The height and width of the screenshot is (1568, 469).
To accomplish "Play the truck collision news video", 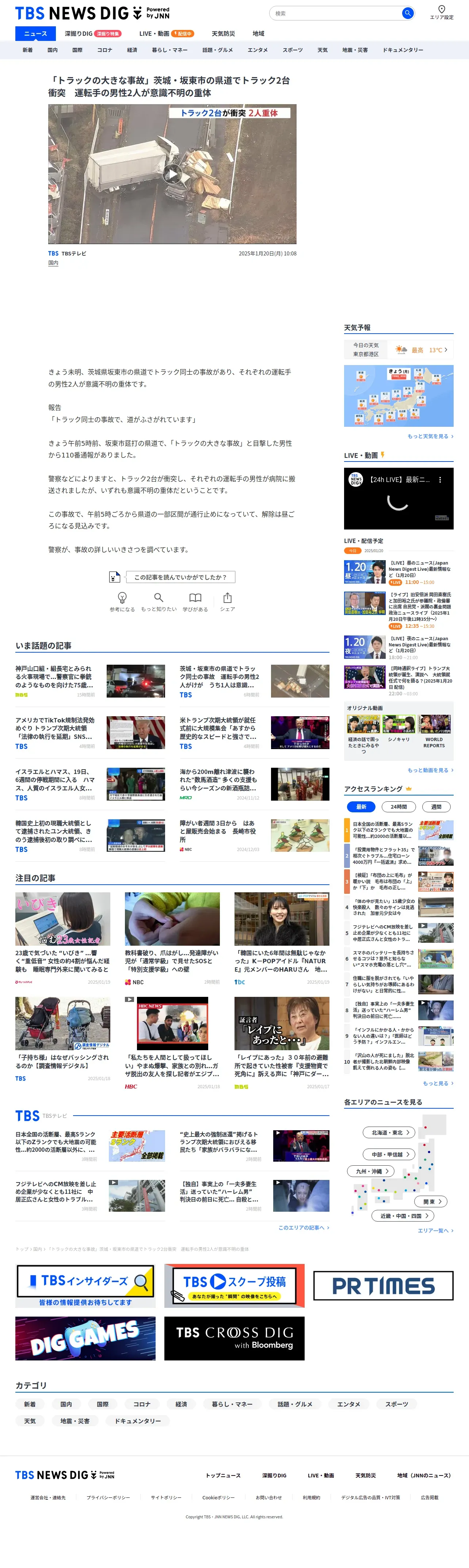I will (x=172, y=174).
